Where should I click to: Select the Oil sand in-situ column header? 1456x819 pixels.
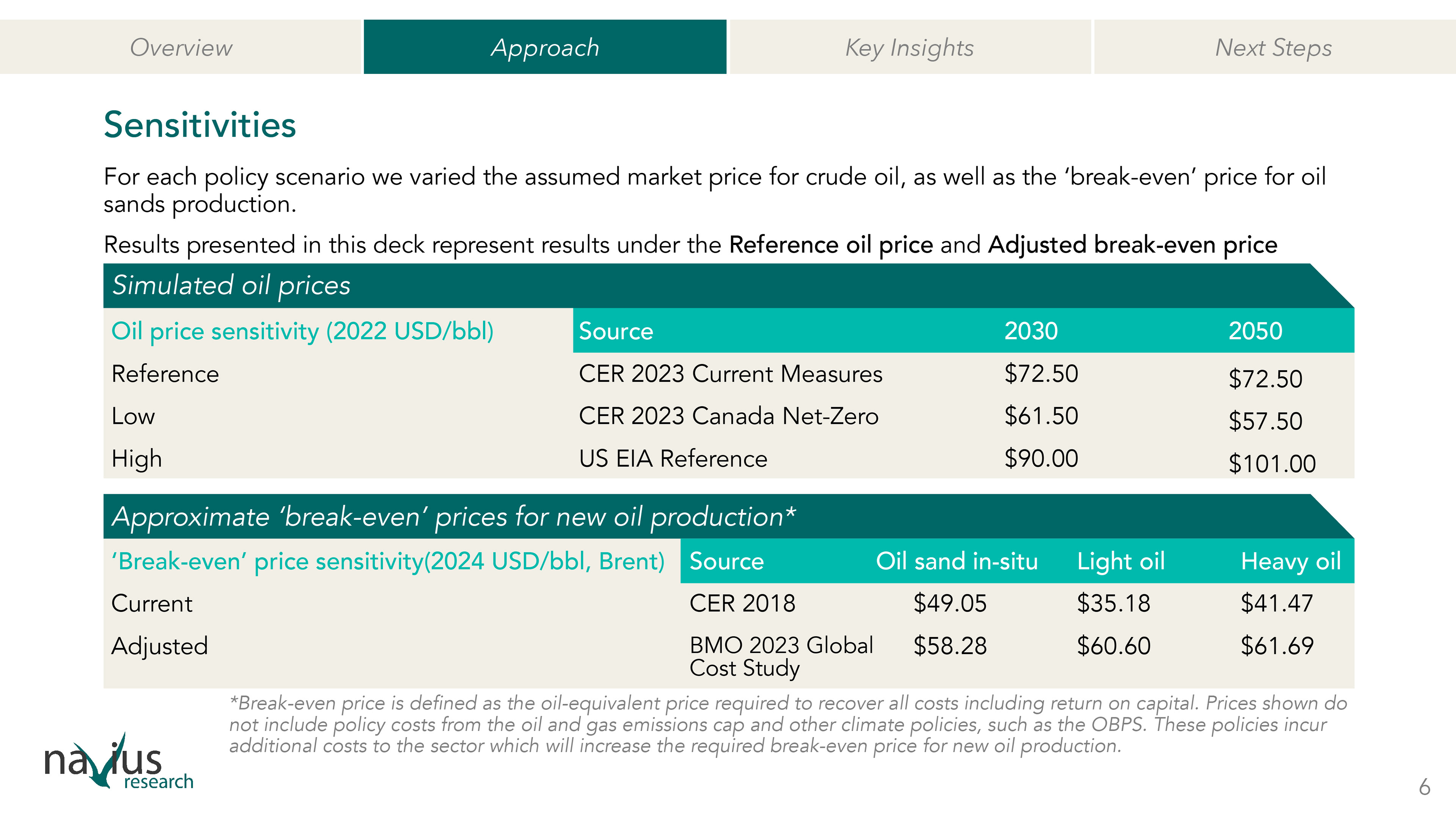[x=956, y=561]
